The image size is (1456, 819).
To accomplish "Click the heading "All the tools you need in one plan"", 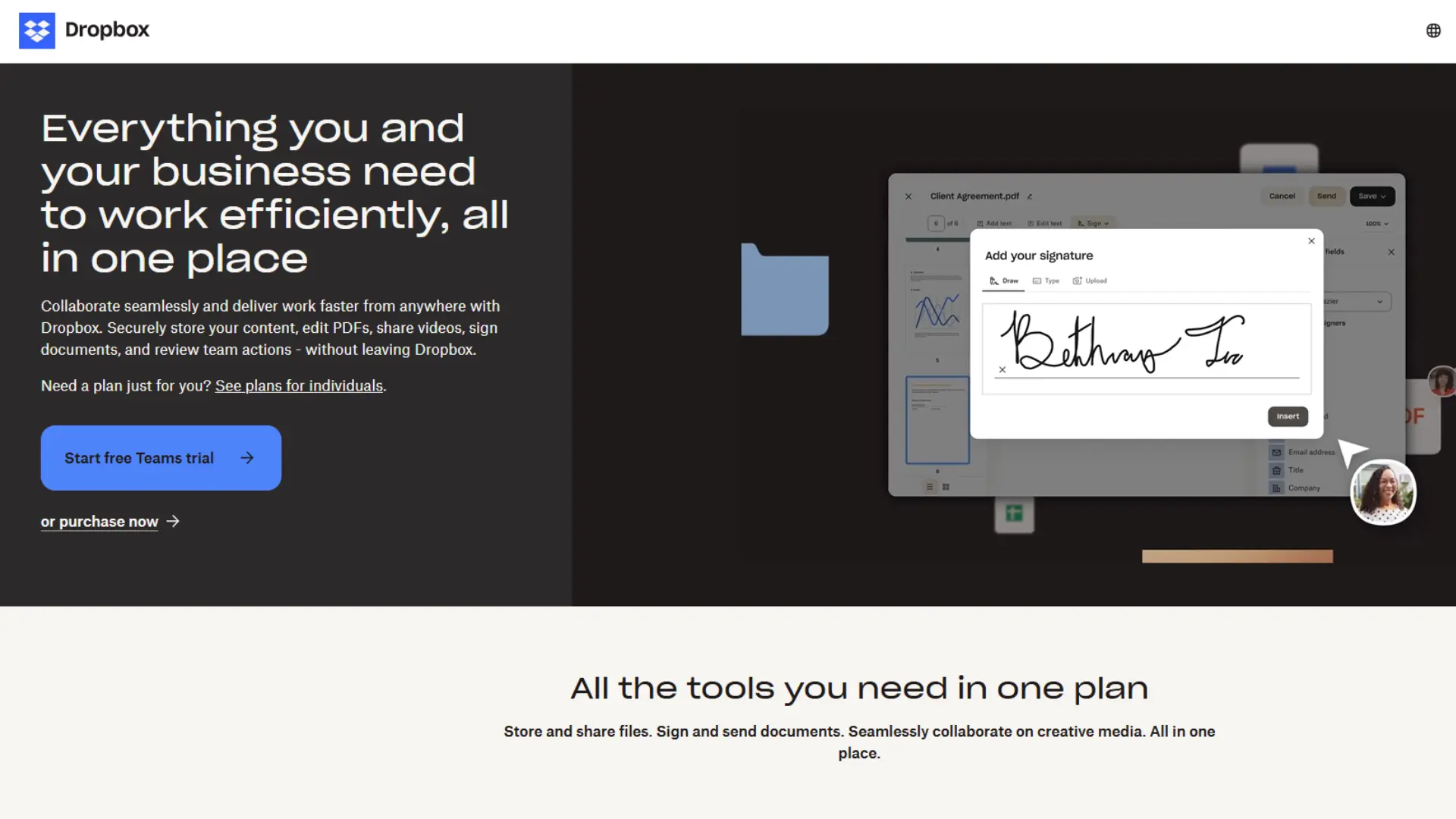I will pyautogui.click(x=859, y=688).
